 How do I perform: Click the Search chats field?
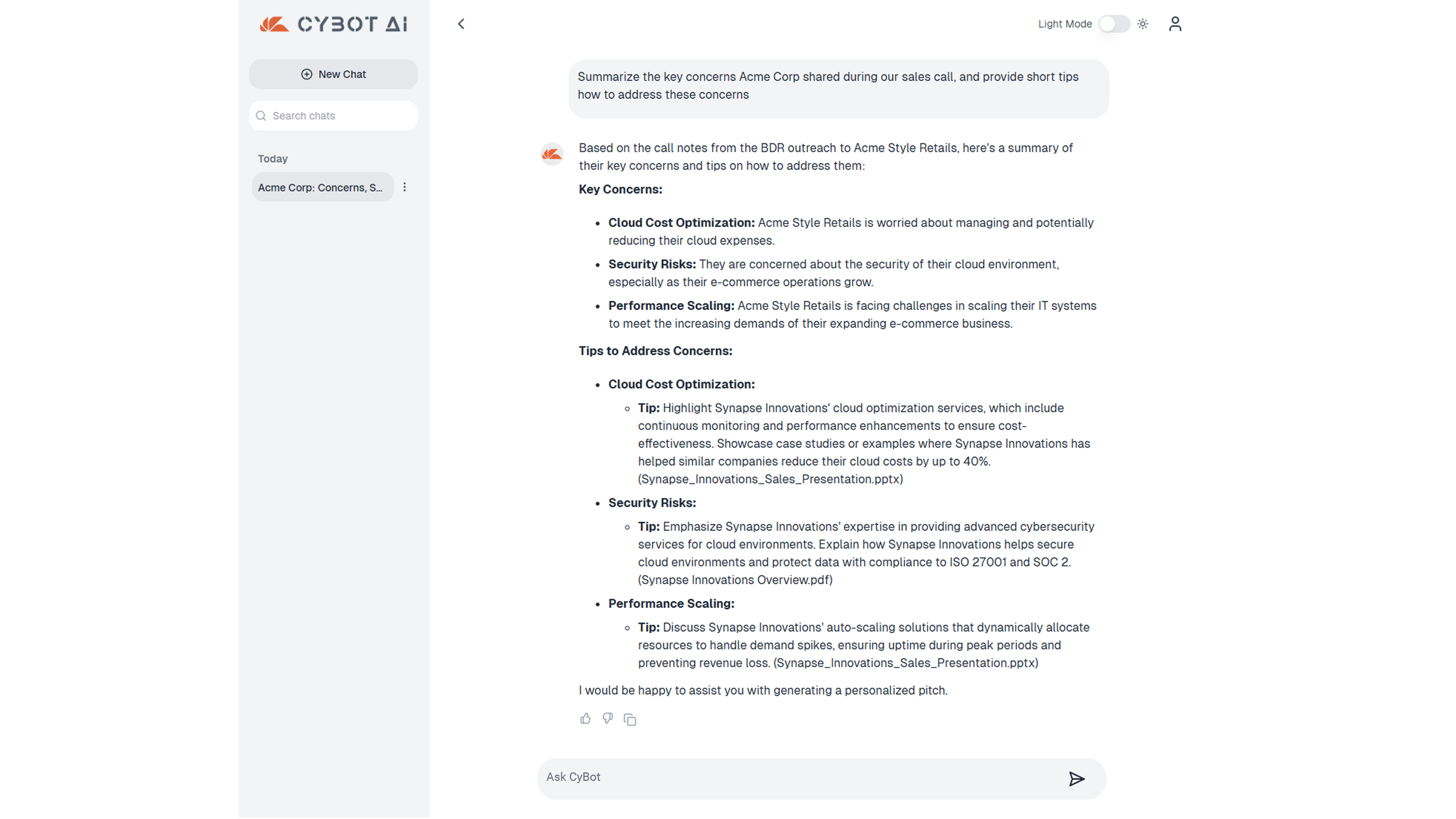point(333,115)
